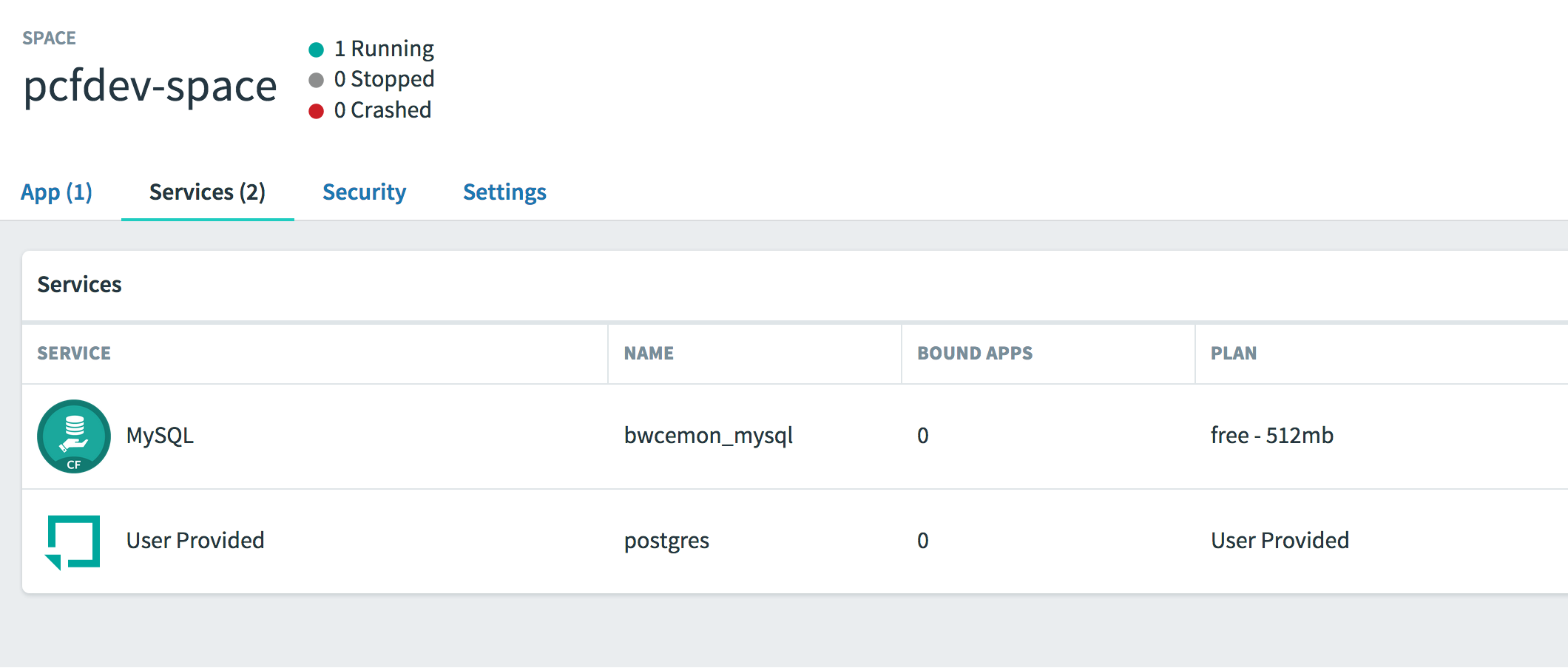The width and height of the screenshot is (1568, 668).
Task: Select the bwcemon_mysql service name
Action: pos(708,436)
